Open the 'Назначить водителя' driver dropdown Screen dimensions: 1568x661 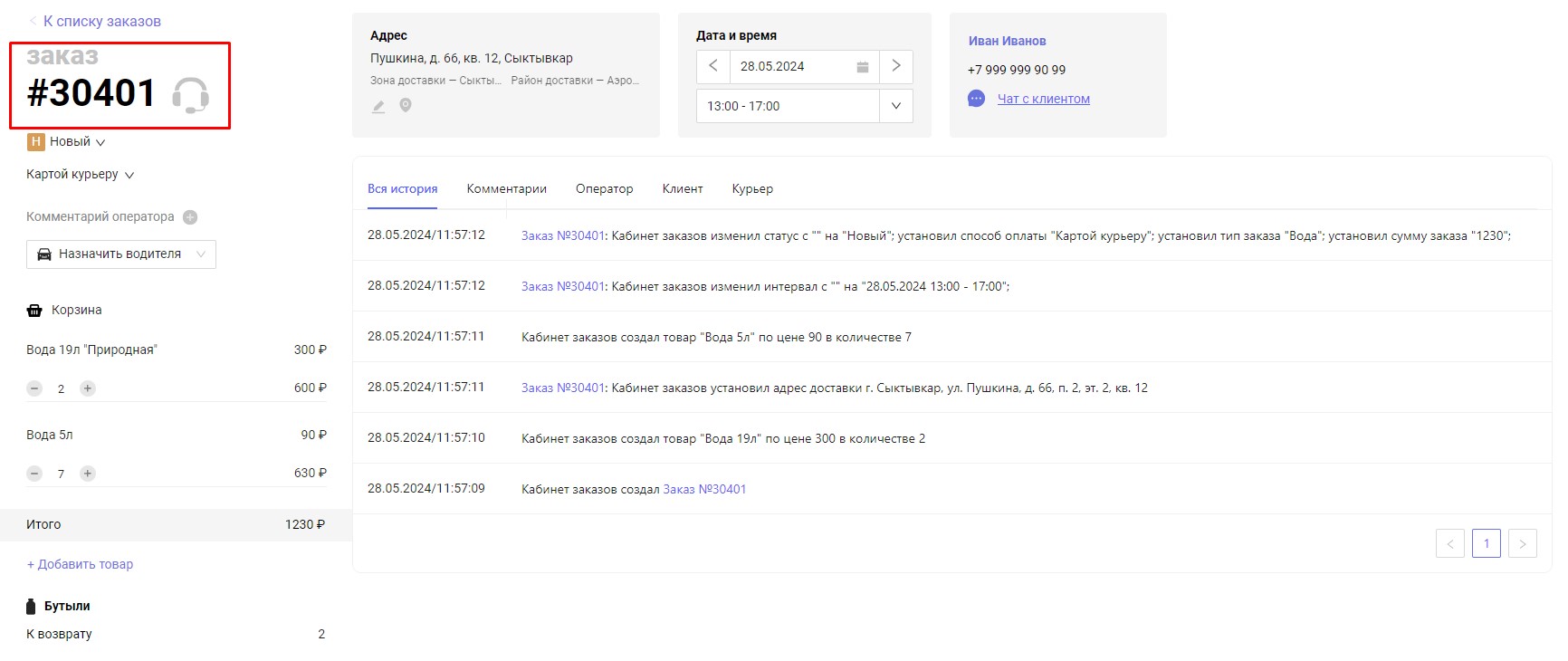click(x=121, y=254)
